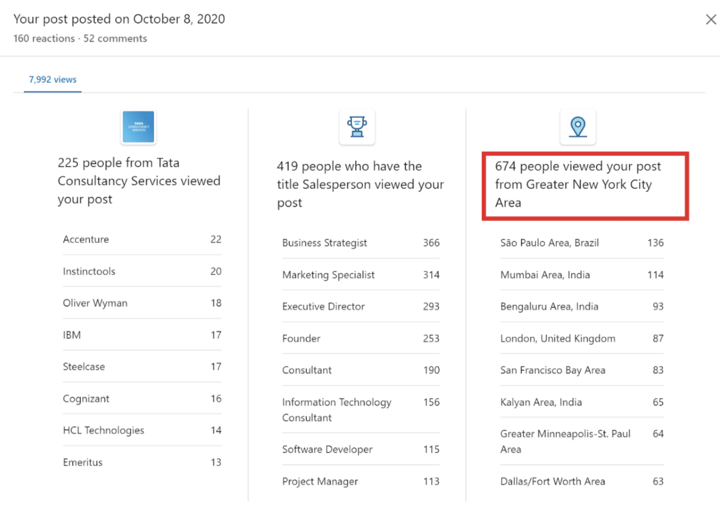Click the Software Developer title row

pyautogui.click(x=360, y=449)
